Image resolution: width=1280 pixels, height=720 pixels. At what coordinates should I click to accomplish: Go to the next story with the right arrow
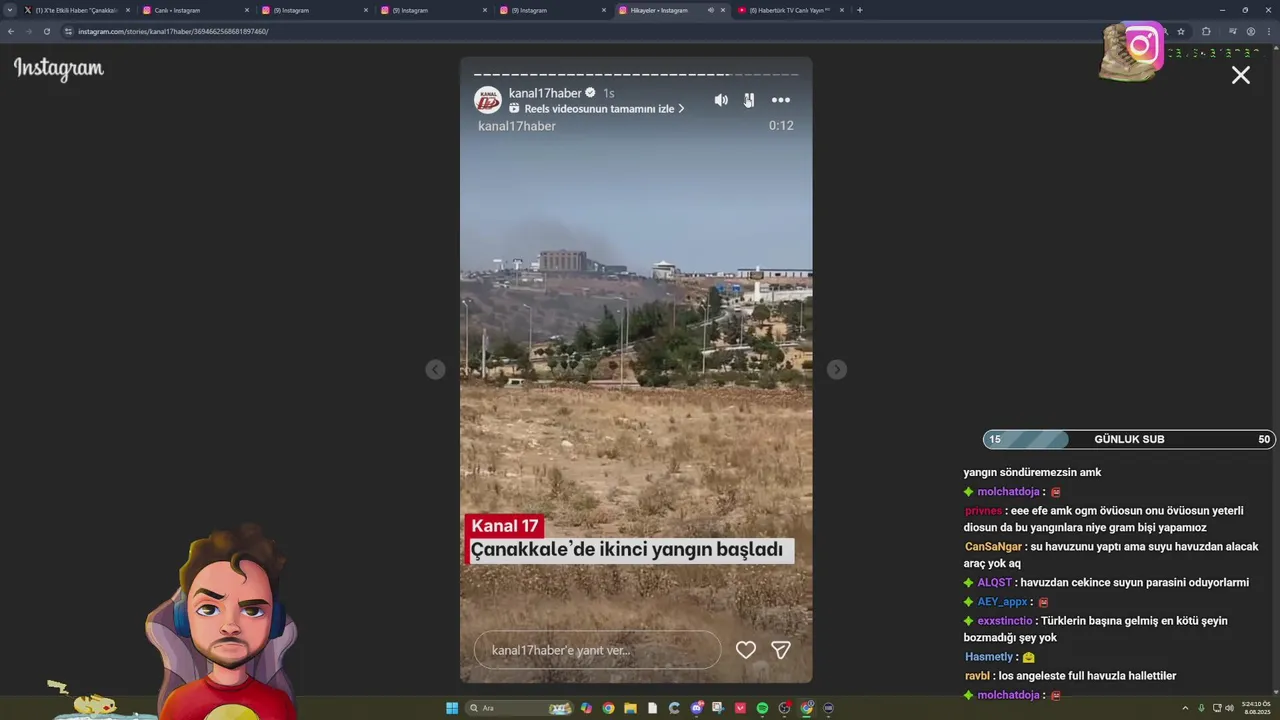click(837, 370)
